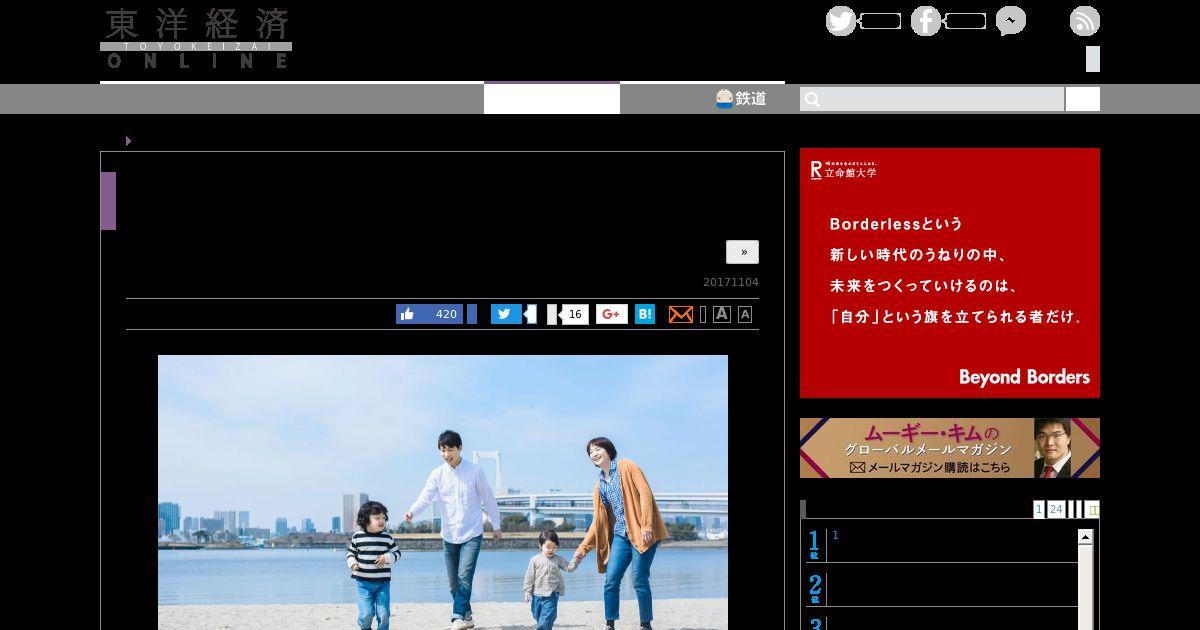Open the number 1 ranked article entry
1200x630 pixels.
[942, 545]
